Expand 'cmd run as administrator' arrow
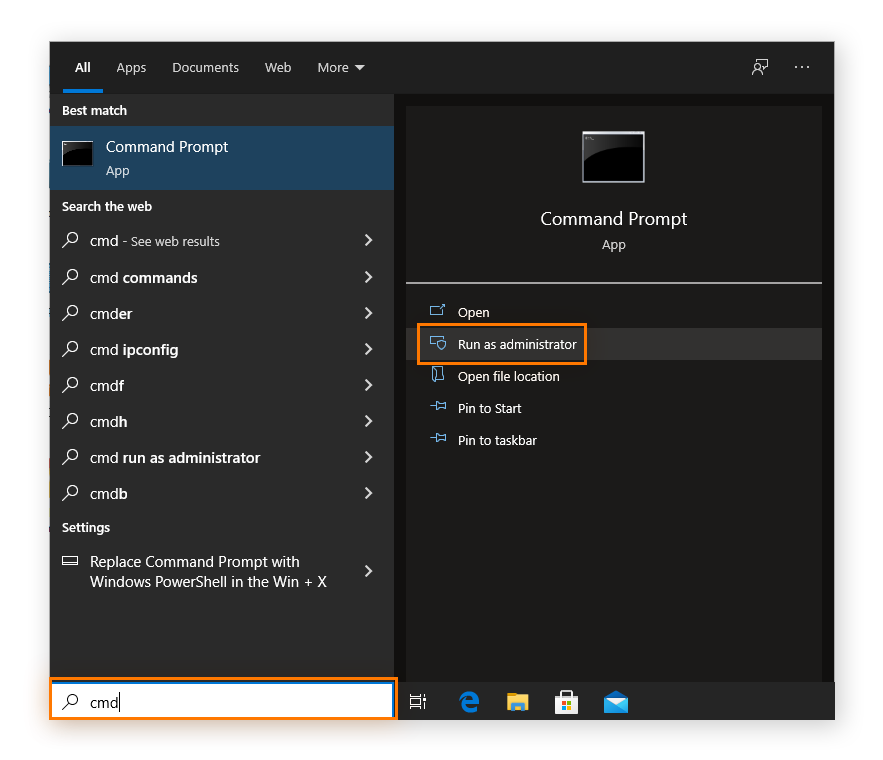Screen dimensions: 883x760 coord(368,457)
